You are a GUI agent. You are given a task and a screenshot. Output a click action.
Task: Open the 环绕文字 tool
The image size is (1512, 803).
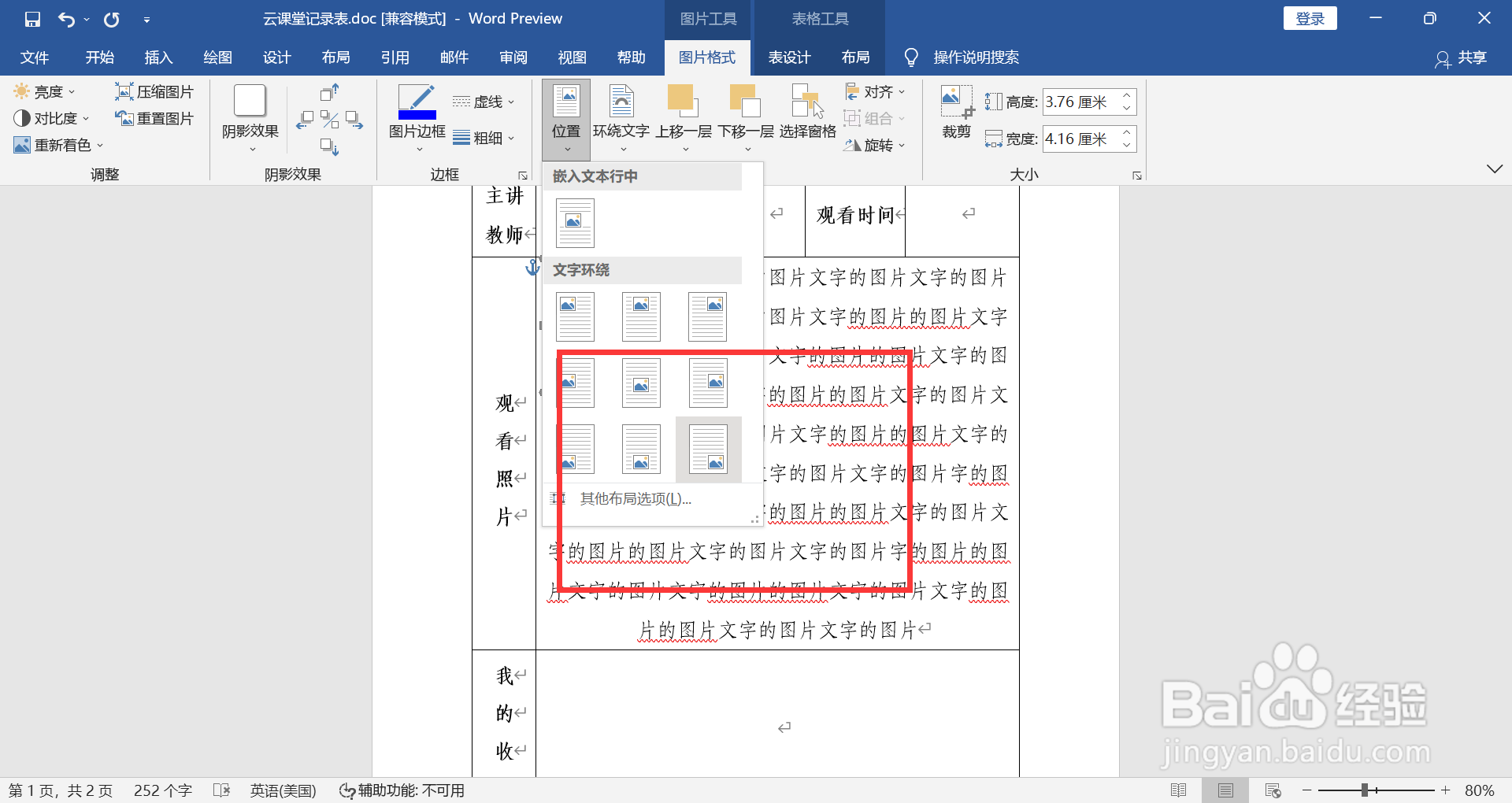[x=621, y=116]
